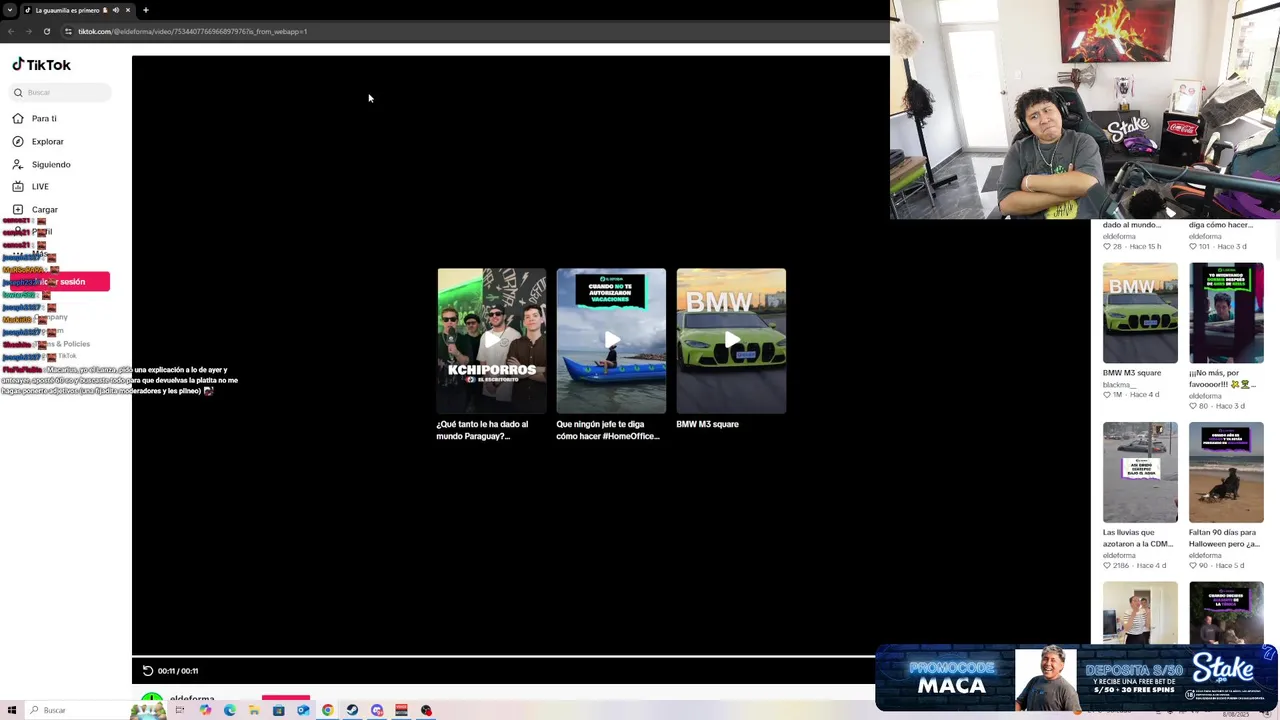1280x720 pixels.
Task: Click the blackma__ author name
Action: (1119, 384)
